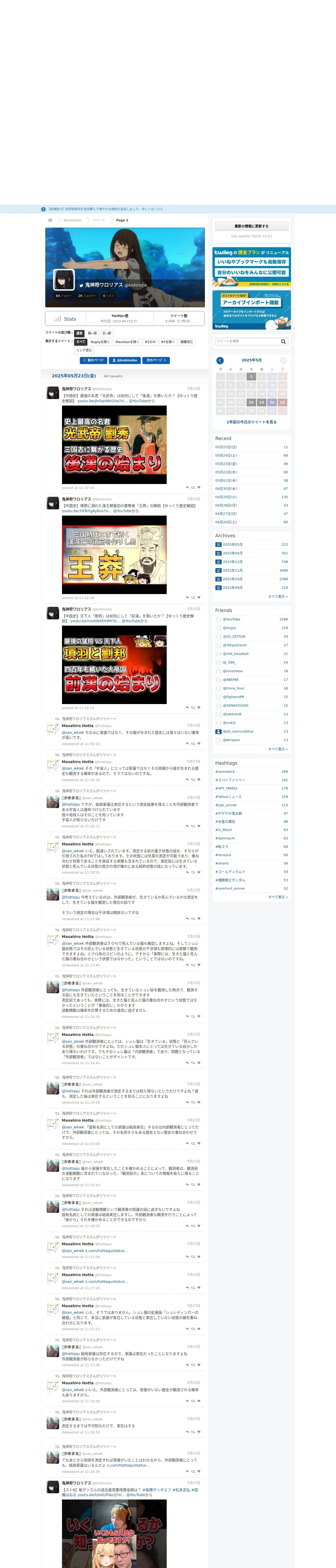Click the twilog 課金プラン banner
Image resolution: width=336 pixels, height=1568 pixels.
pos(251,267)
